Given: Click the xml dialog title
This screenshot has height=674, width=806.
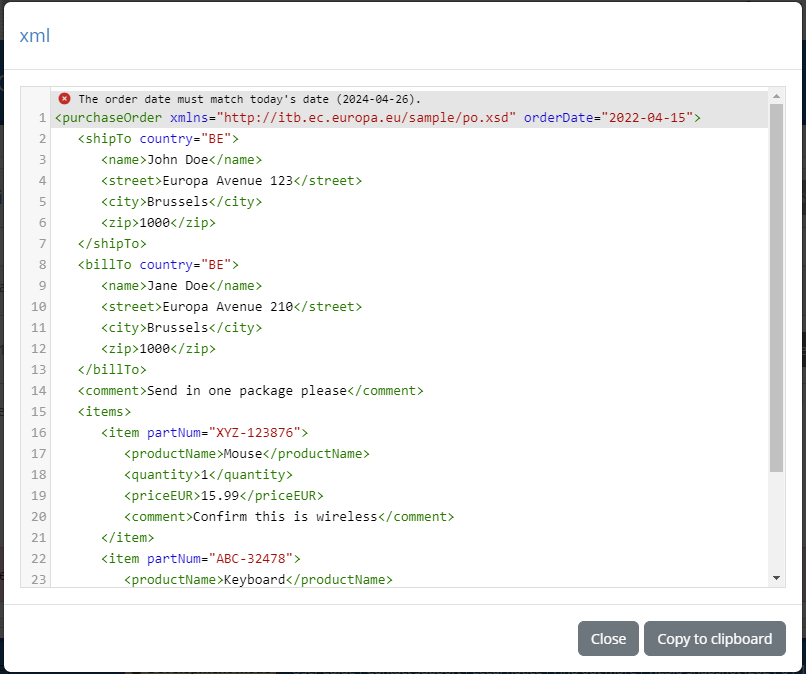Looking at the screenshot, I should pos(34,35).
